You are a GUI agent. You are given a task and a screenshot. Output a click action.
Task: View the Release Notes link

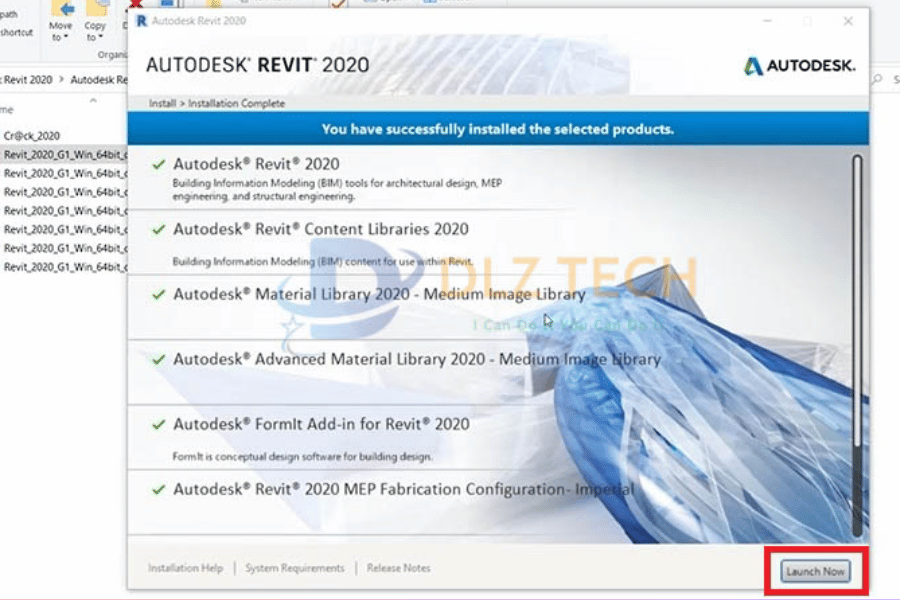coord(398,568)
